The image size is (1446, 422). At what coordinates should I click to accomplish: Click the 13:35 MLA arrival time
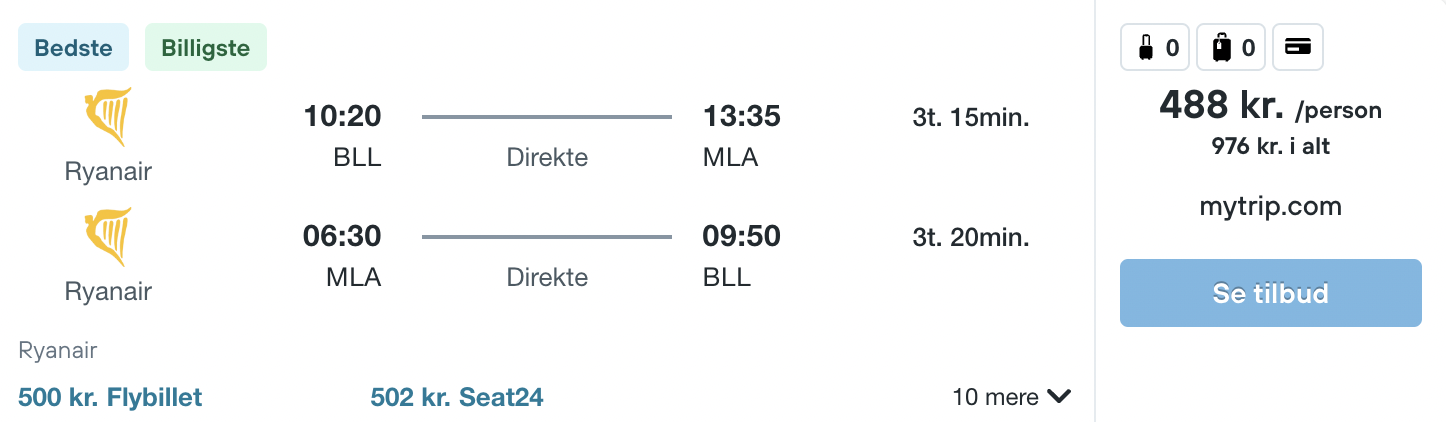click(x=742, y=117)
